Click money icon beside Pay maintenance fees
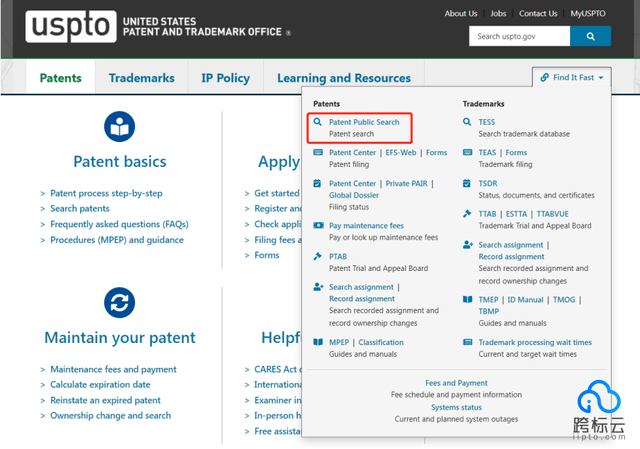 (x=318, y=225)
